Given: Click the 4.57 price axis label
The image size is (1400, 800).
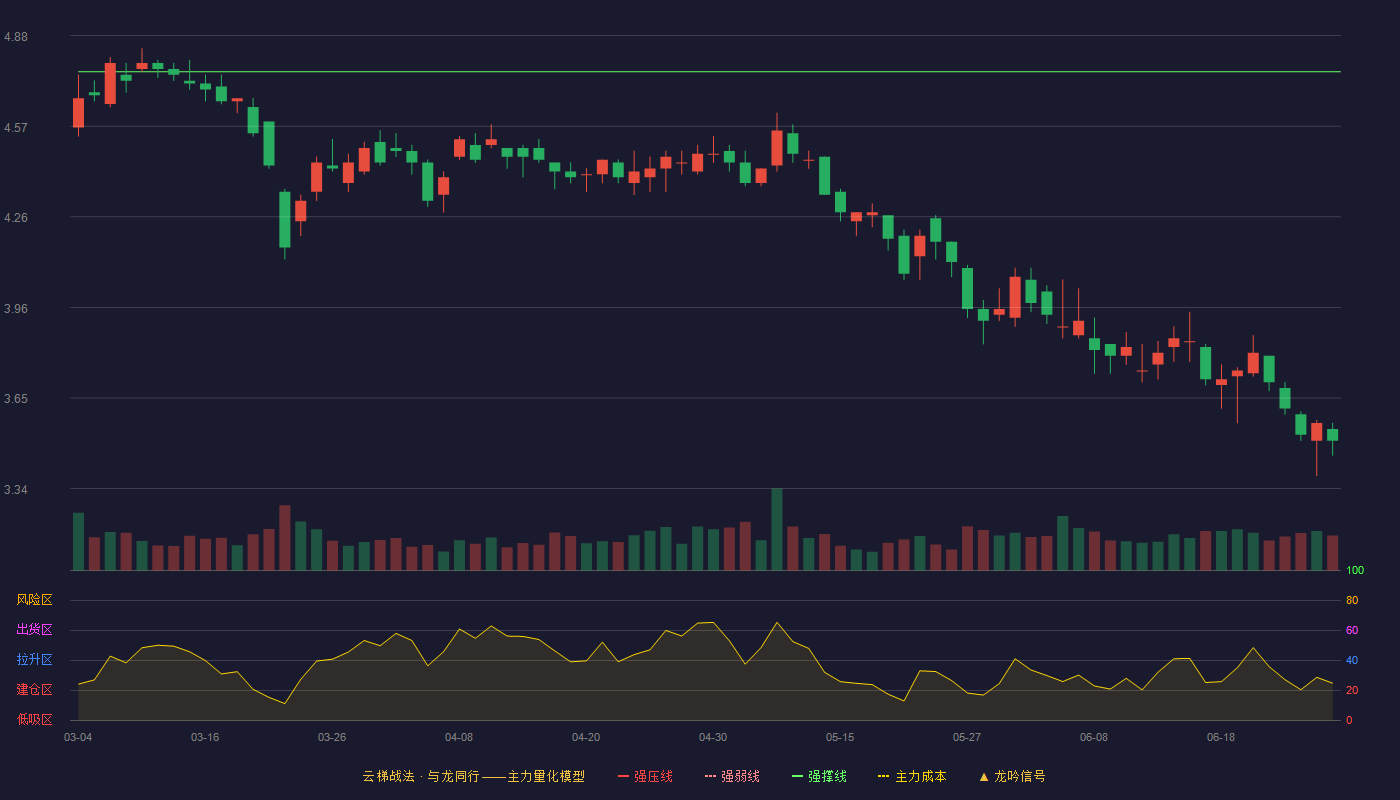Looking at the screenshot, I should [16, 128].
